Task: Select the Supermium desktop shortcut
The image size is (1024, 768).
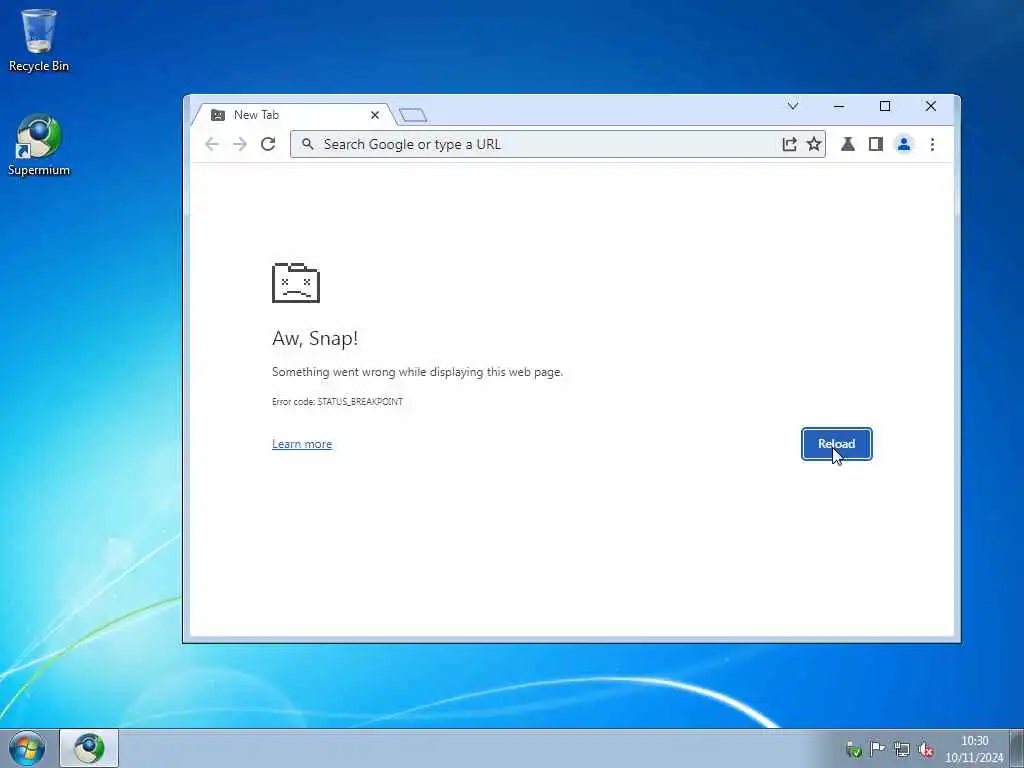Action: click(39, 145)
